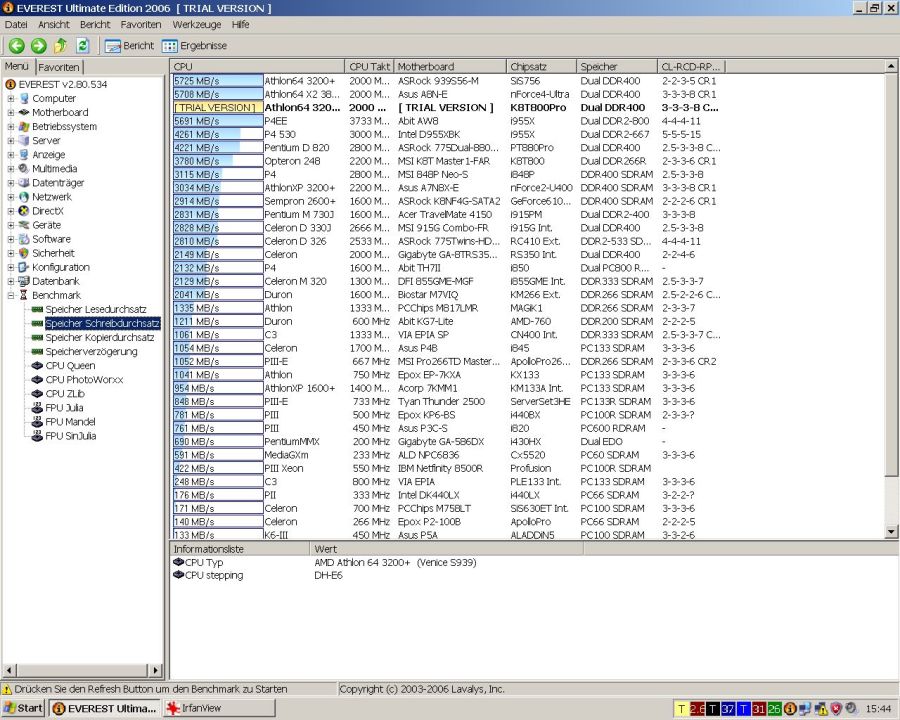Select the Computer tree icon
Screen dimensions: 900x720
click(x=24, y=98)
